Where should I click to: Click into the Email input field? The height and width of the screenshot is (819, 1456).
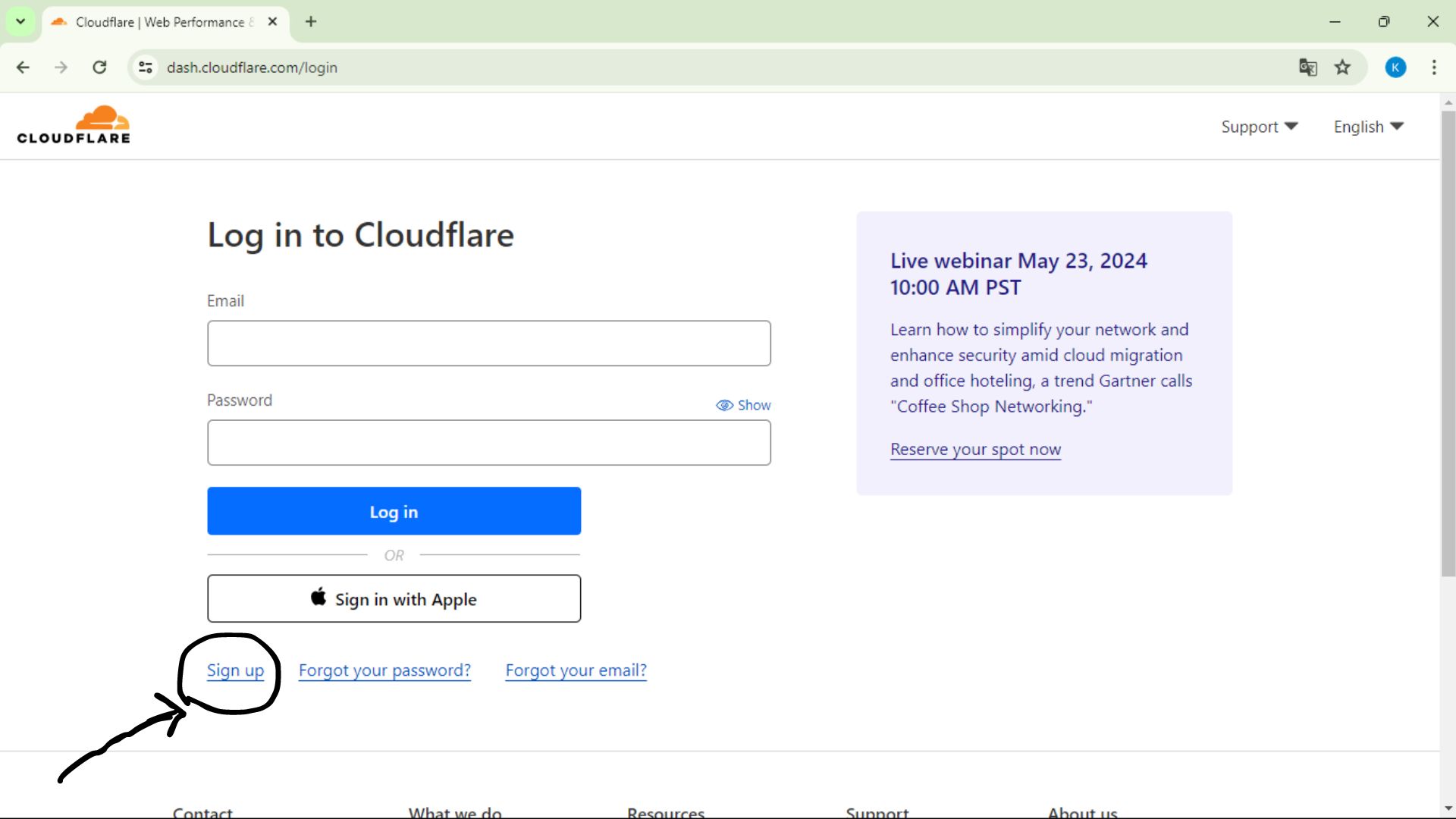(x=489, y=344)
